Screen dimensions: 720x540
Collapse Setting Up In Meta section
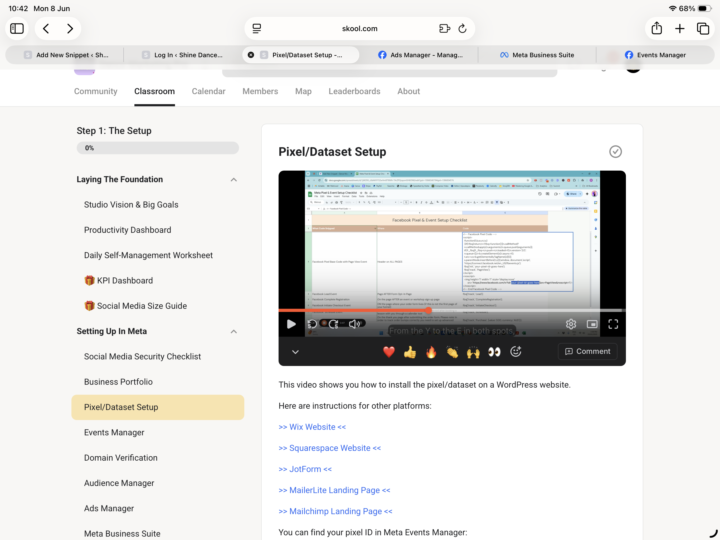tap(234, 332)
